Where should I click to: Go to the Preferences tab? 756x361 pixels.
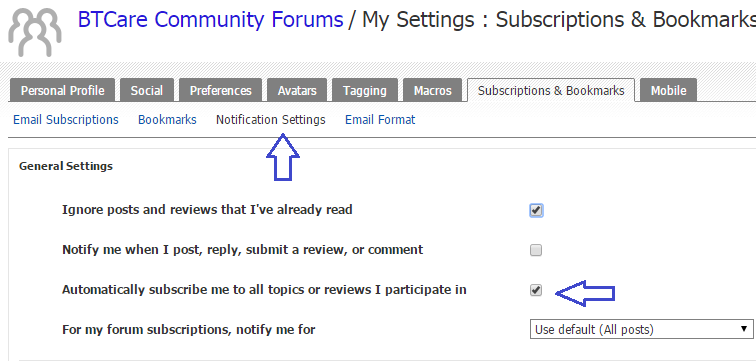(x=220, y=91)
